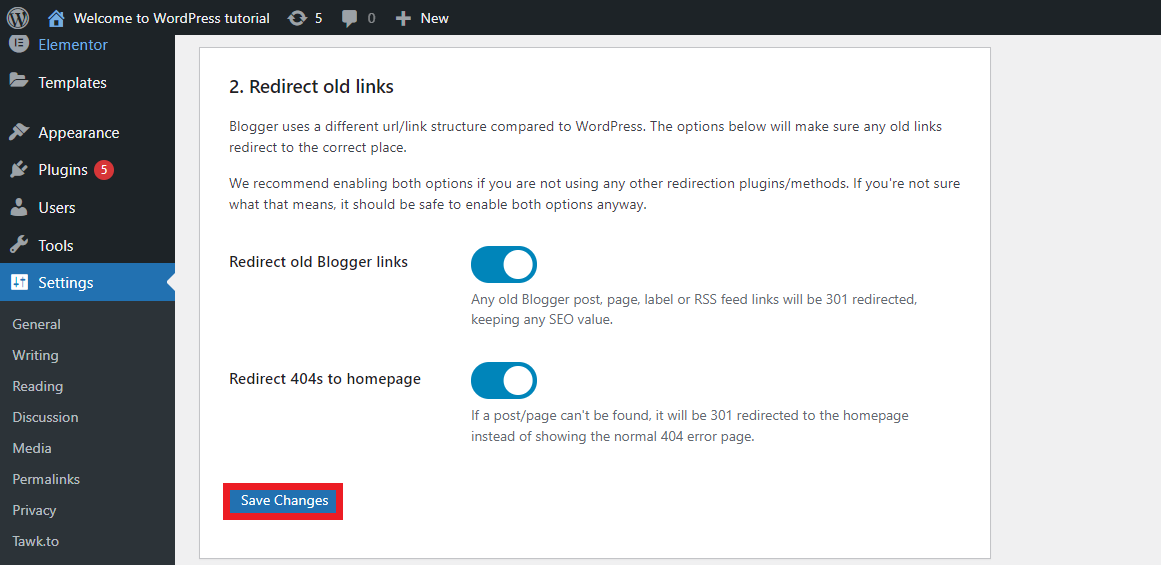The height and width of the screenshot is (565, 1161).
Task: Click the Plugins plug icon
Action: click(19, 170)
